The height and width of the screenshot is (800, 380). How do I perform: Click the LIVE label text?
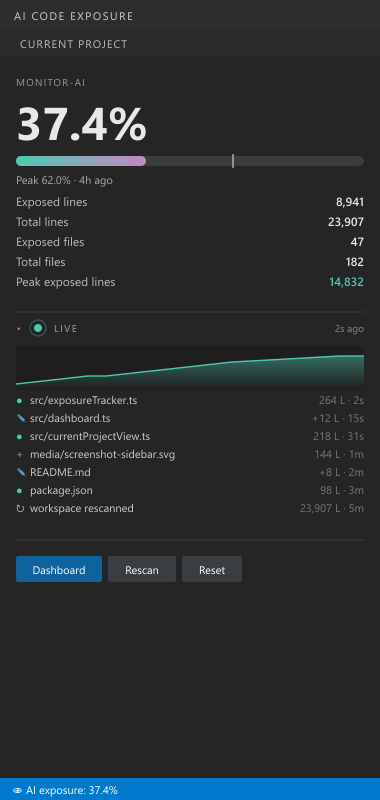point(66,329)
